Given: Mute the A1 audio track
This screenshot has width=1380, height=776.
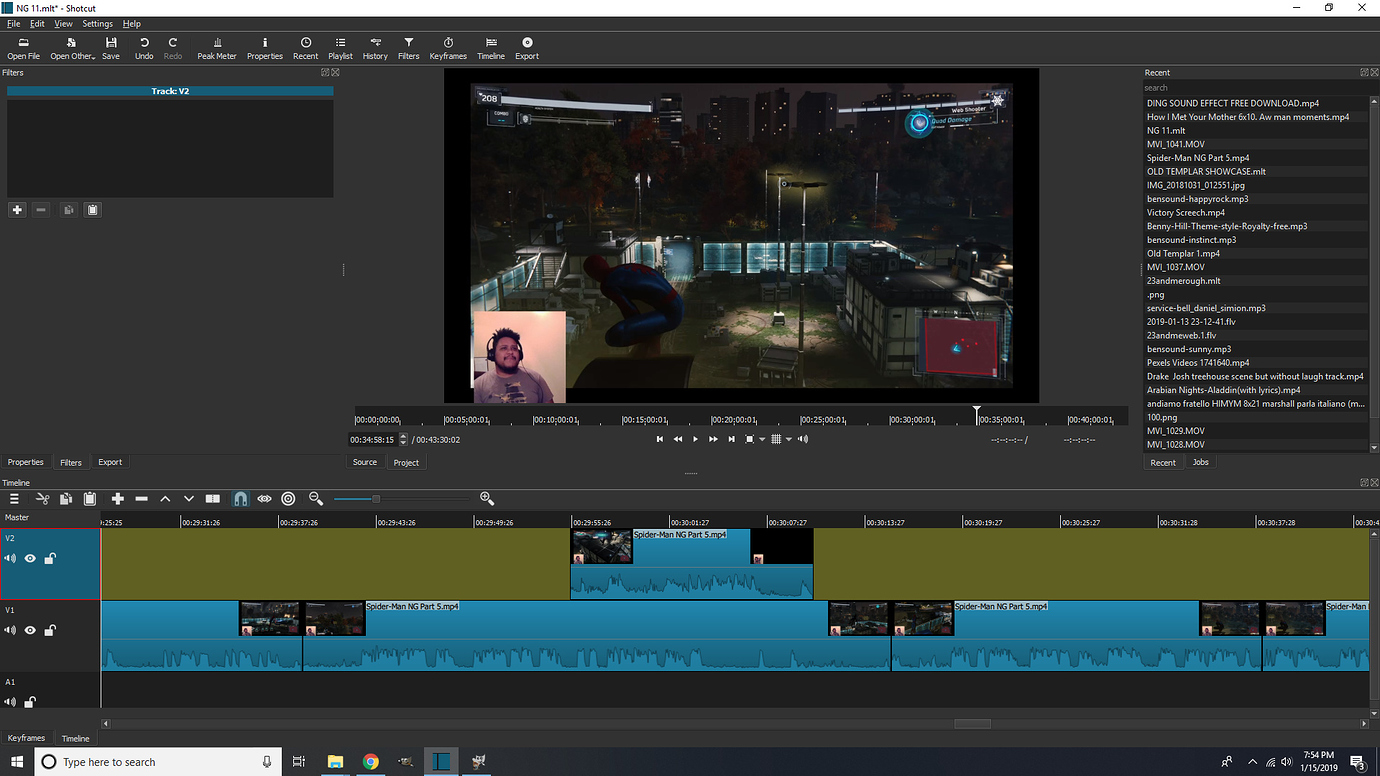Looking at the screenshot, I should 11,702.
